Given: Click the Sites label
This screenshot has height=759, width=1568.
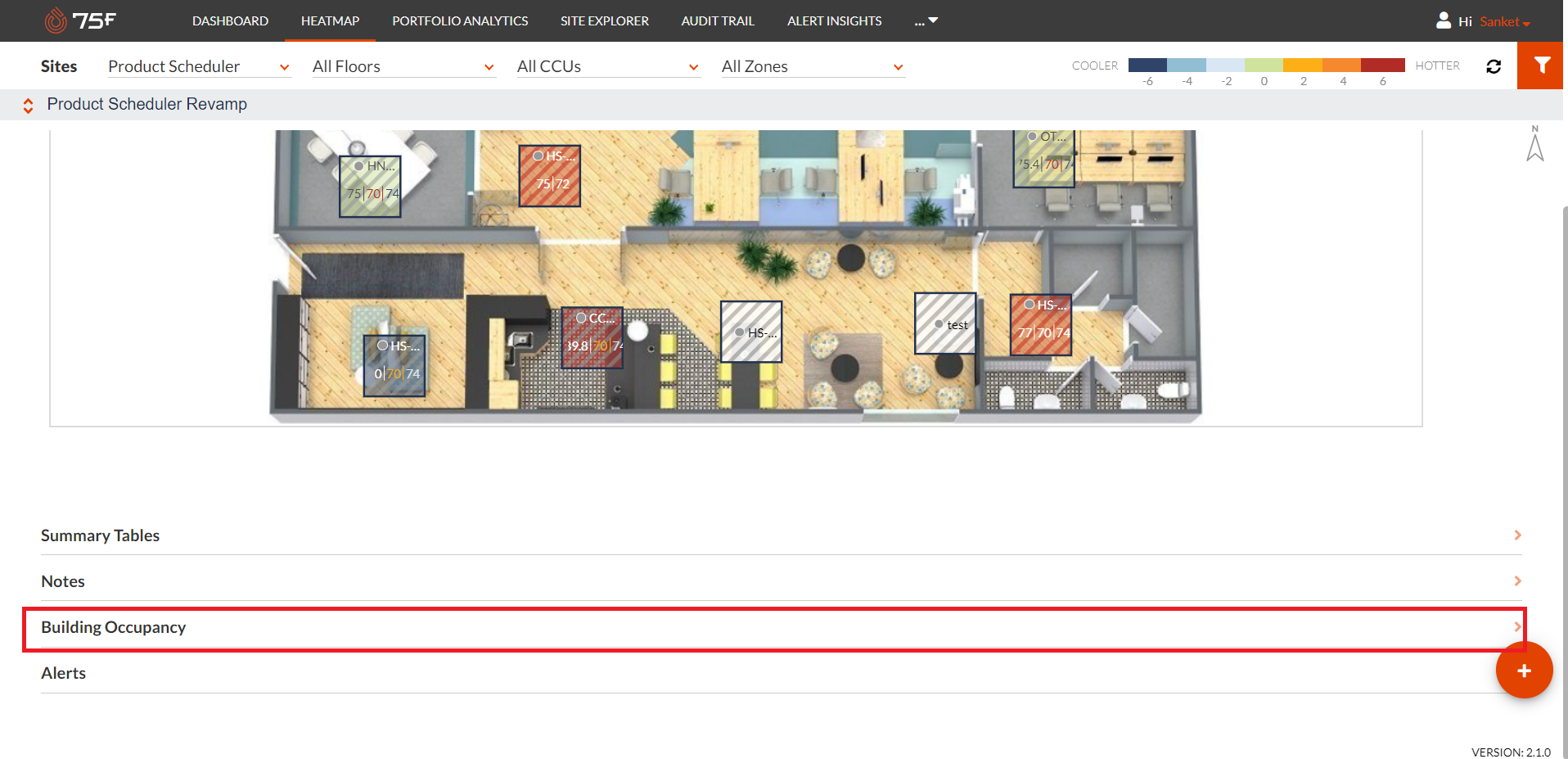Looking at the screenshot, I should [59, 66].
